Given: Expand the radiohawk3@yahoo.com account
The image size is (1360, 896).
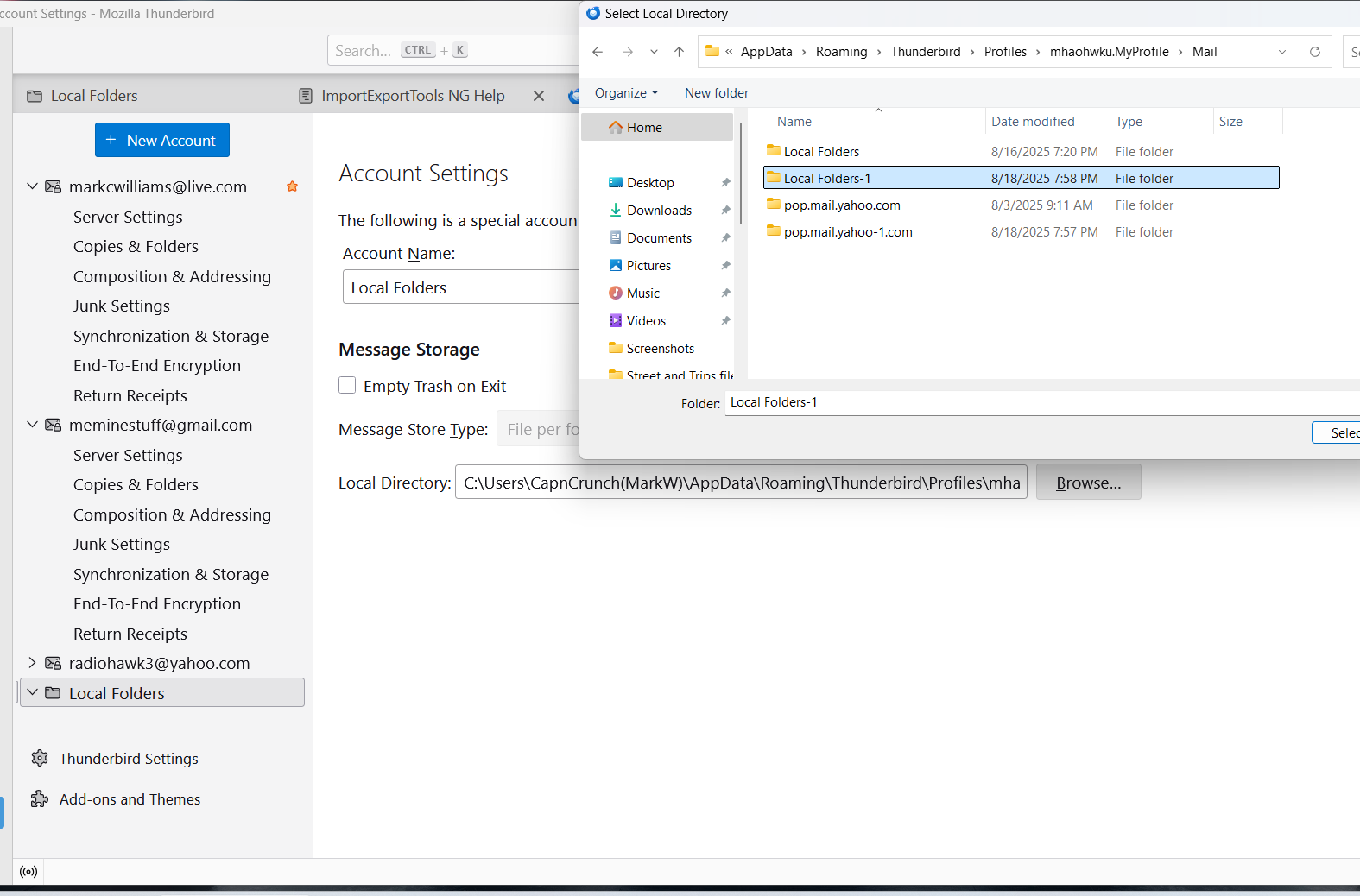Looking at the screenshot, I should [32, 663].
